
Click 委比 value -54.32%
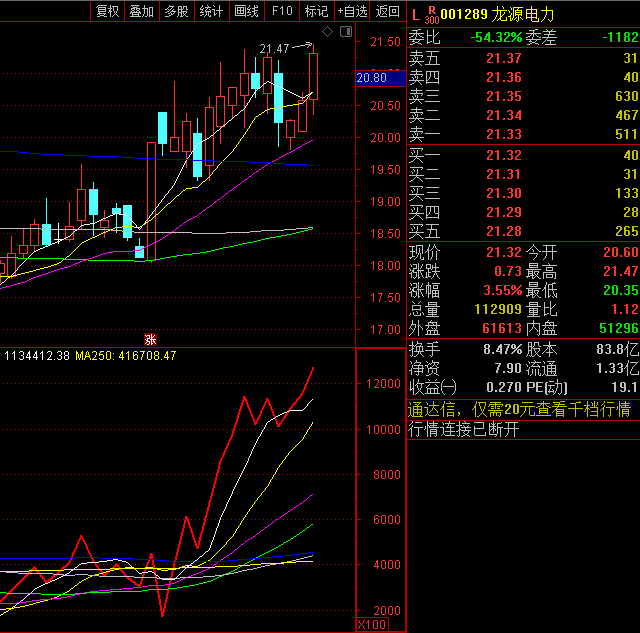tap(496, 38)
